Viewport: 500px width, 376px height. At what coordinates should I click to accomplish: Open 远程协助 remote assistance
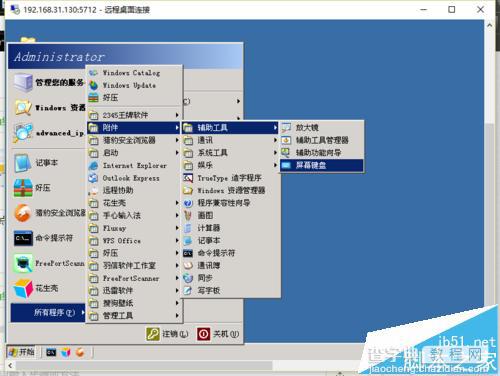134,190
